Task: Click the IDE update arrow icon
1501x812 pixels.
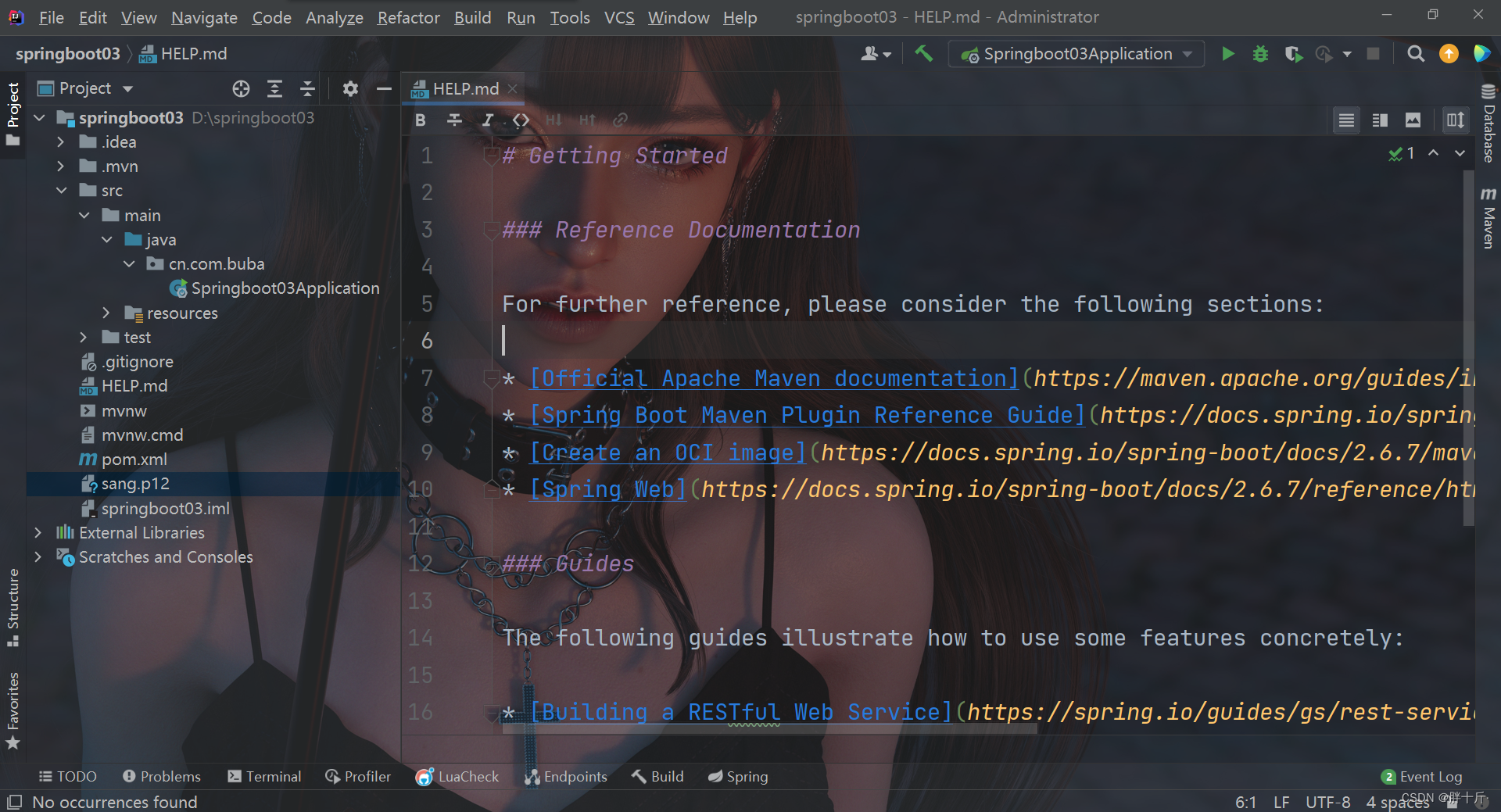Action: 1449,54
